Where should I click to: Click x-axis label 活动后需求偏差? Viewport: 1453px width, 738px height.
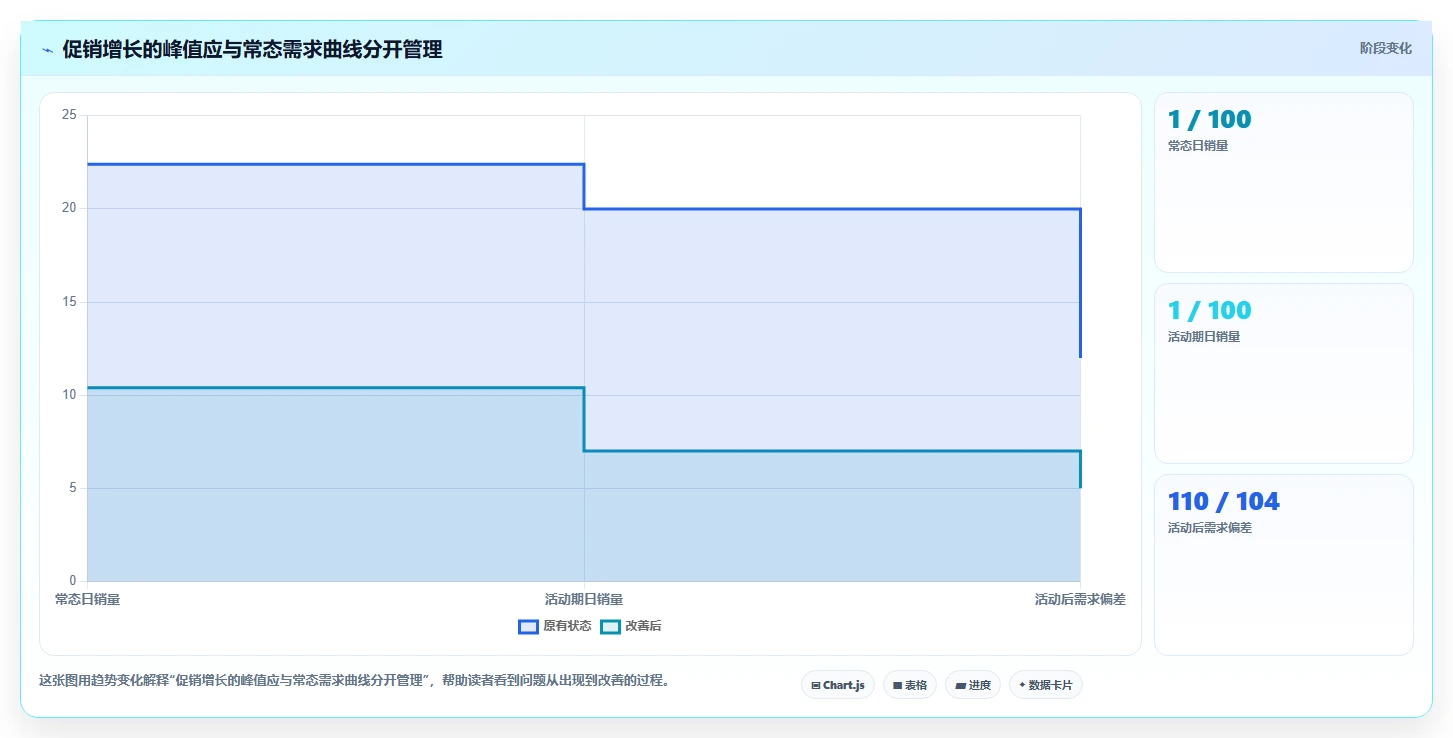[1080, 599]
